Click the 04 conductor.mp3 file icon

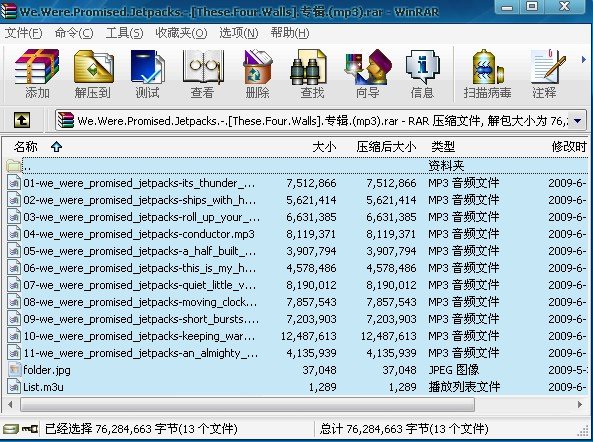(14, 234)
